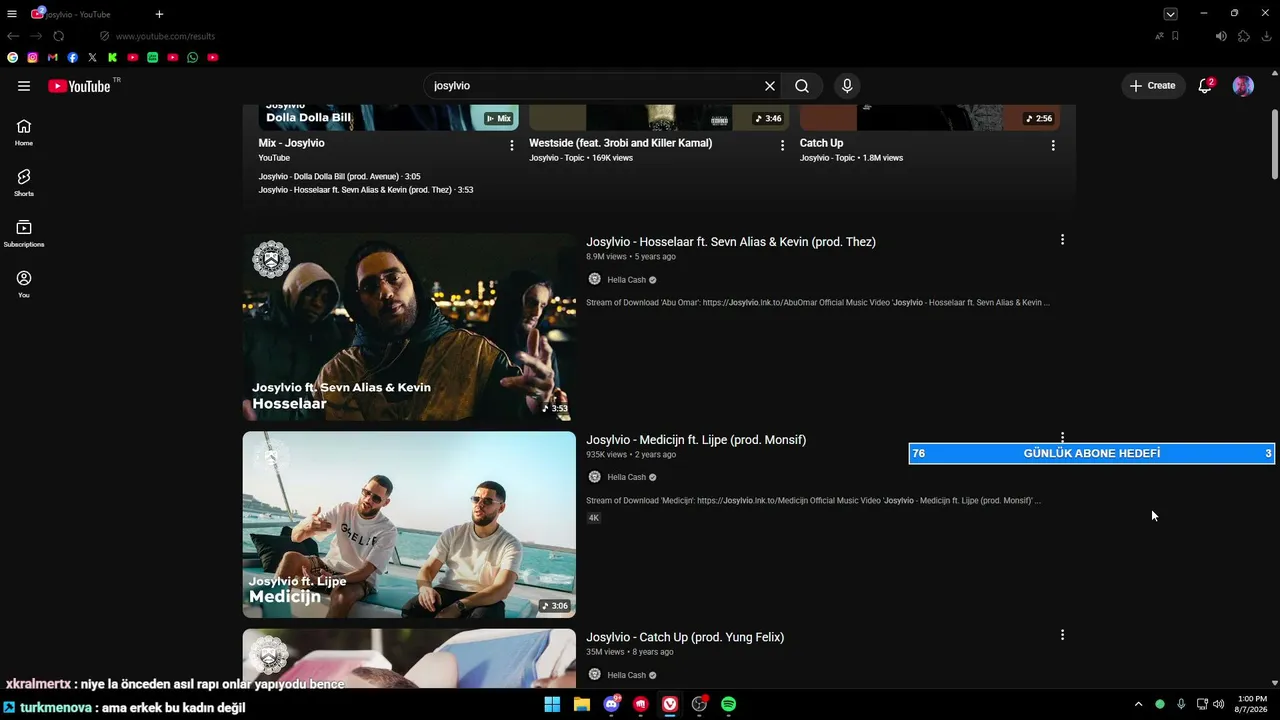Viewport: 1280px width, 720px height.
Task: Open a new browser tab
Action: (159, 14)
